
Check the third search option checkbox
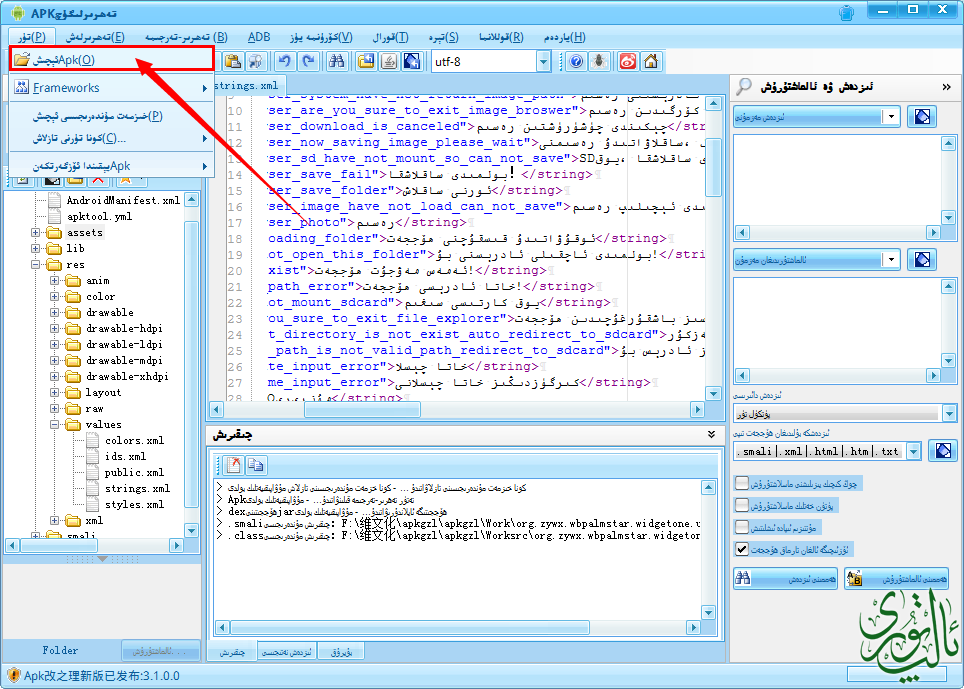point(742,527)
